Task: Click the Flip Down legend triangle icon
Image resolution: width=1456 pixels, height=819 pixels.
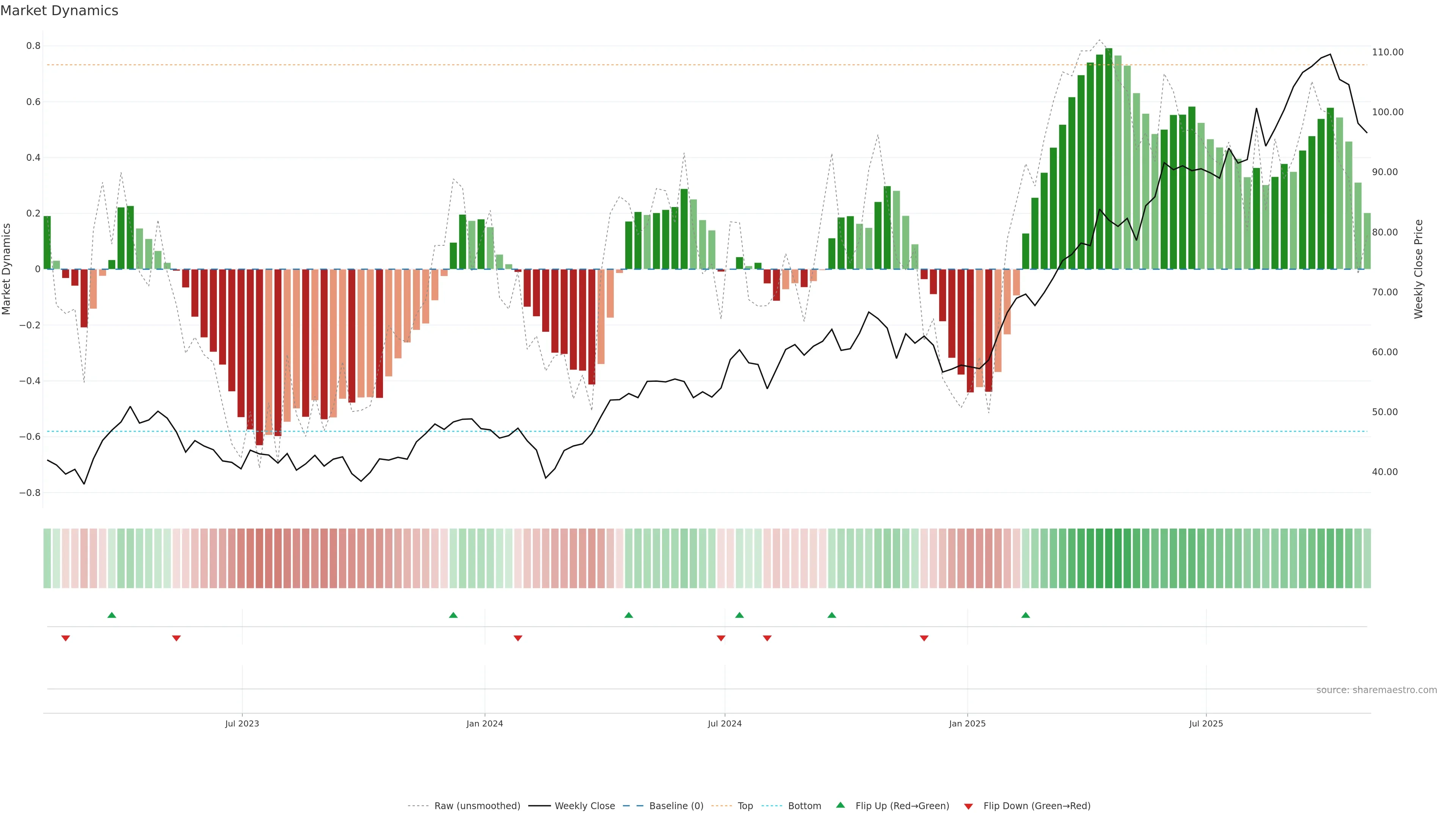Action: pyautogui.click(x=968, y=806)
